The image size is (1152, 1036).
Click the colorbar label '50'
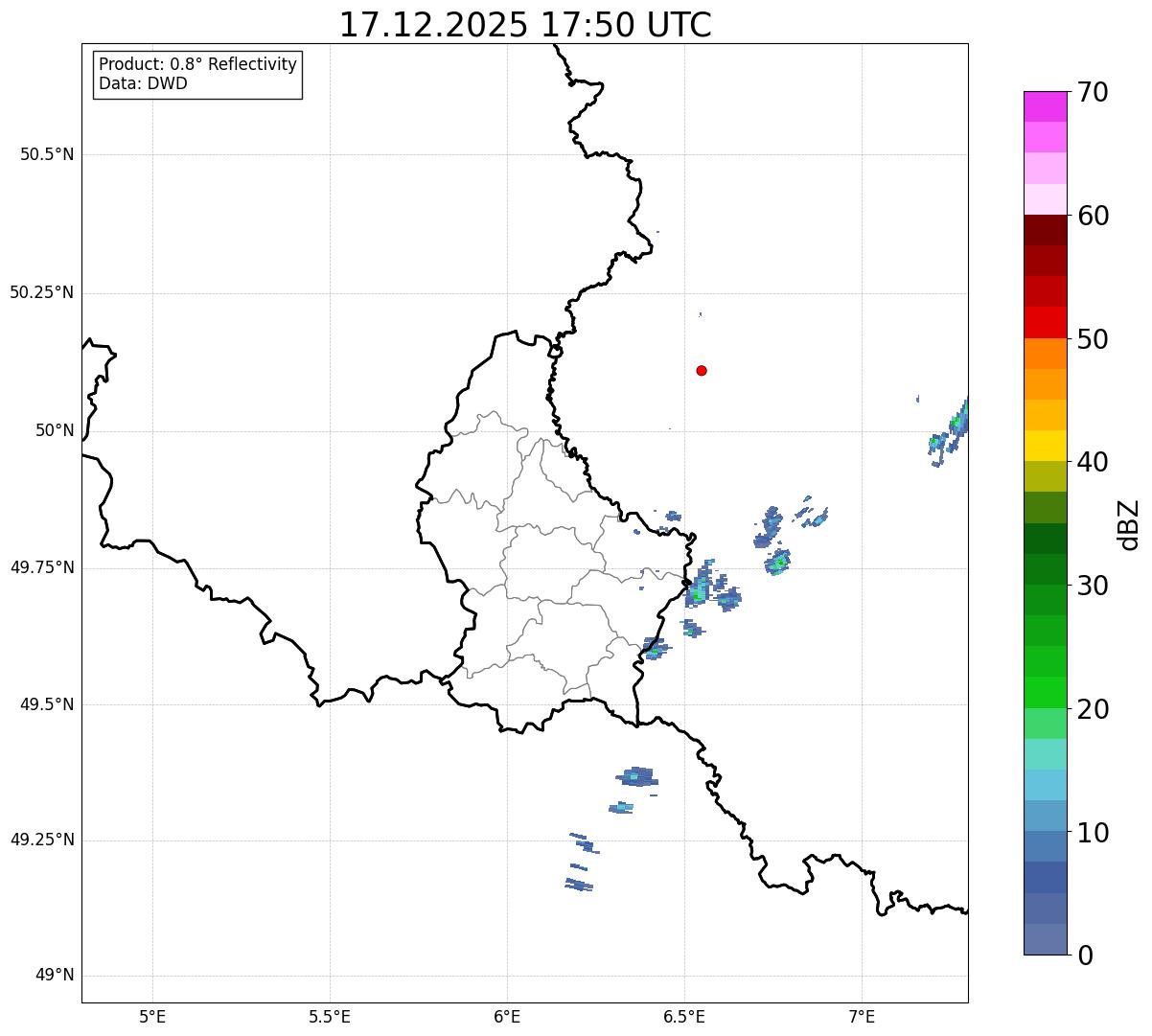tap(1093, 339)
